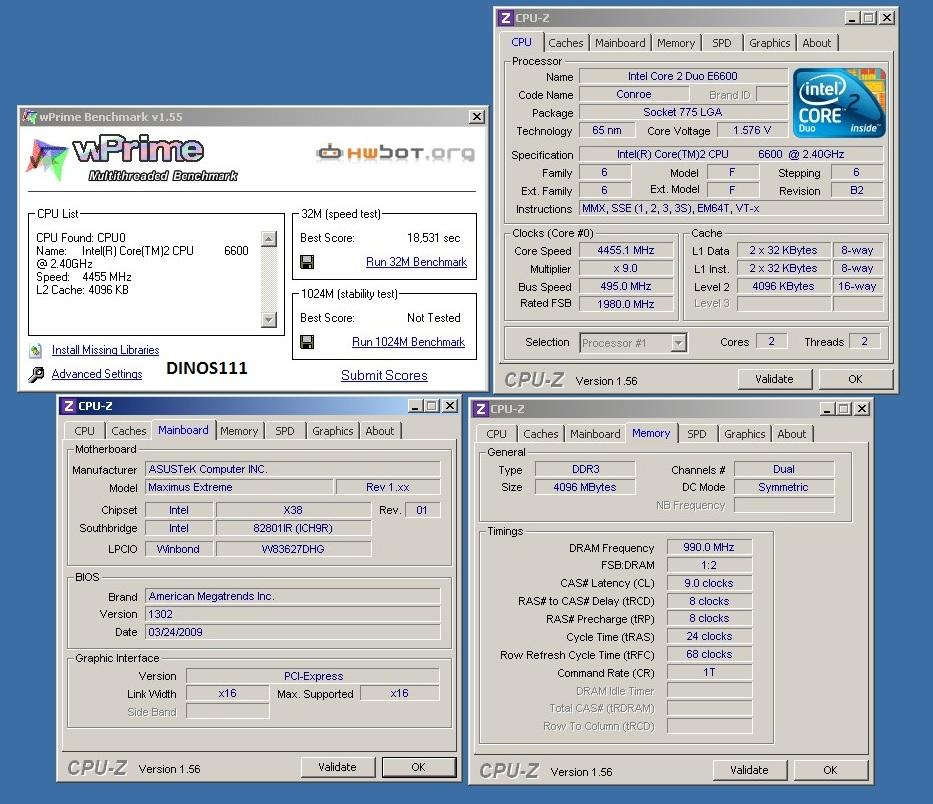Click OK in the CPU tab window
This screenshot has width=933, height=804.
click(855, 379)
